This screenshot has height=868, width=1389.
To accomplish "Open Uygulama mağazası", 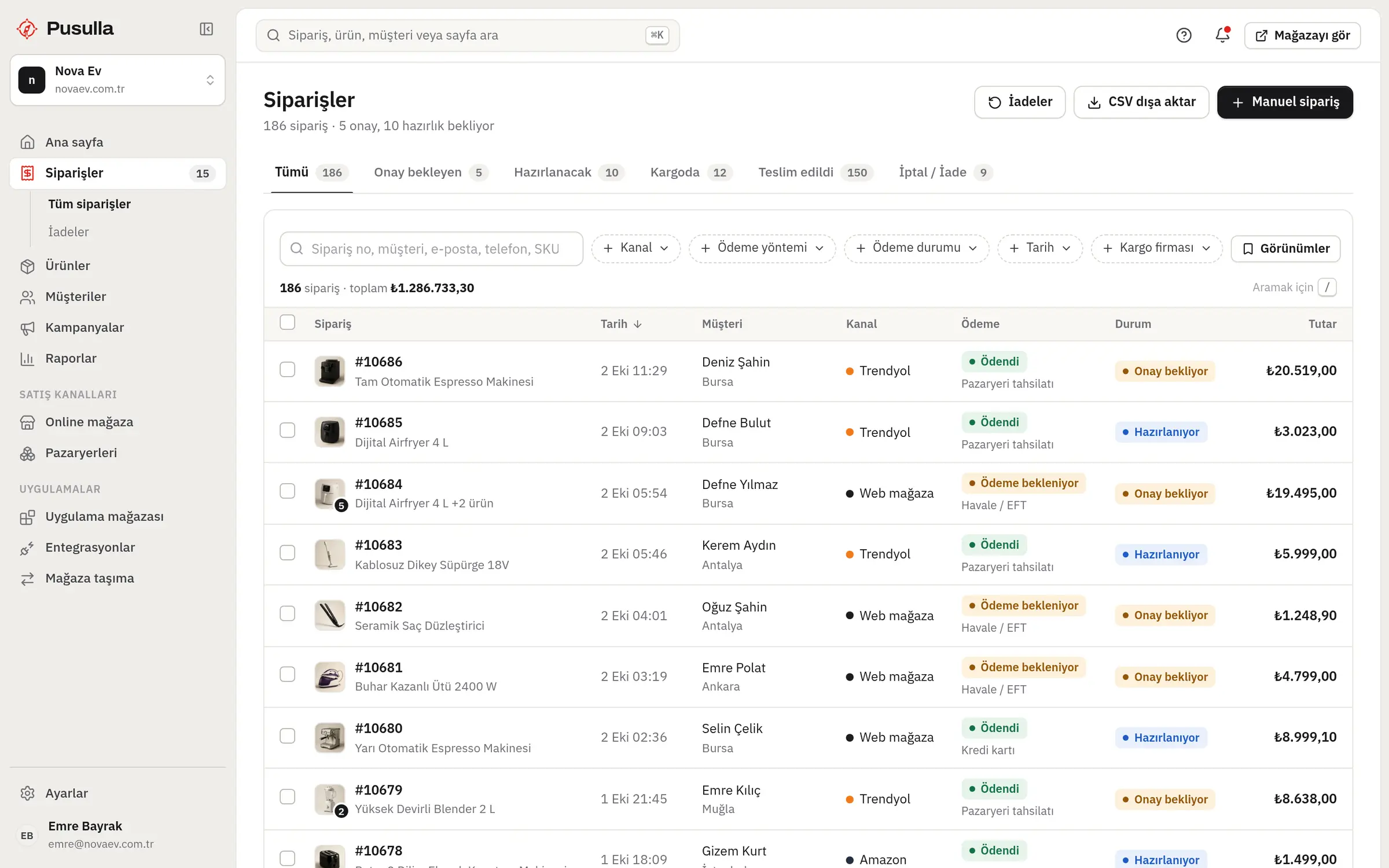I will pos(117,516).
